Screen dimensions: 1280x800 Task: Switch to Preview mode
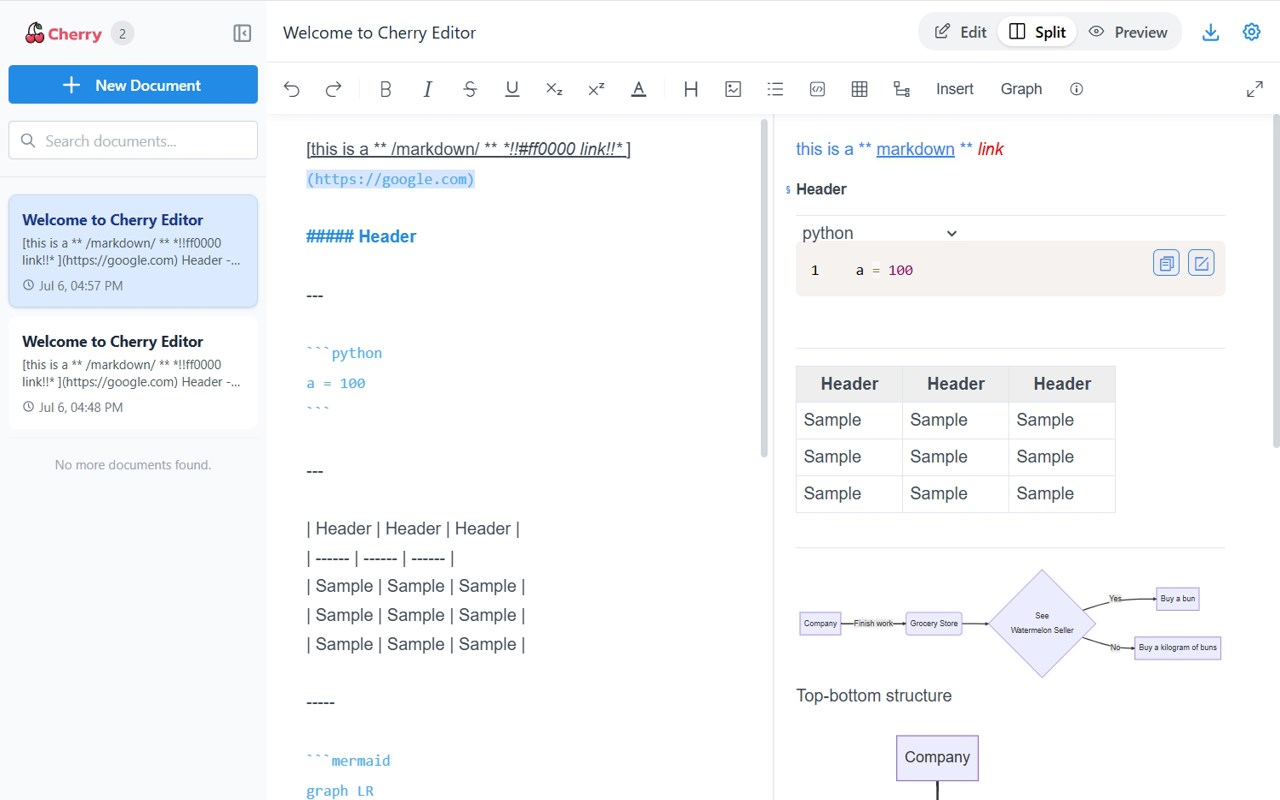tap(1128, 32)
